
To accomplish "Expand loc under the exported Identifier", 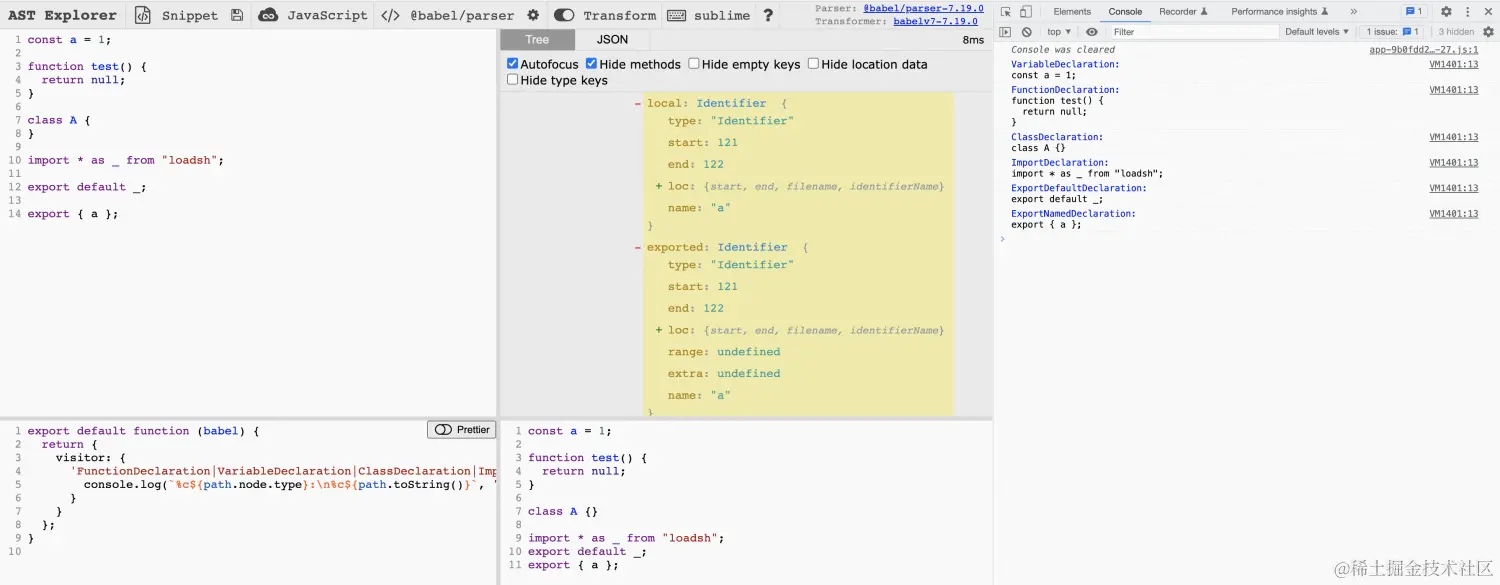I will [659, 330].
